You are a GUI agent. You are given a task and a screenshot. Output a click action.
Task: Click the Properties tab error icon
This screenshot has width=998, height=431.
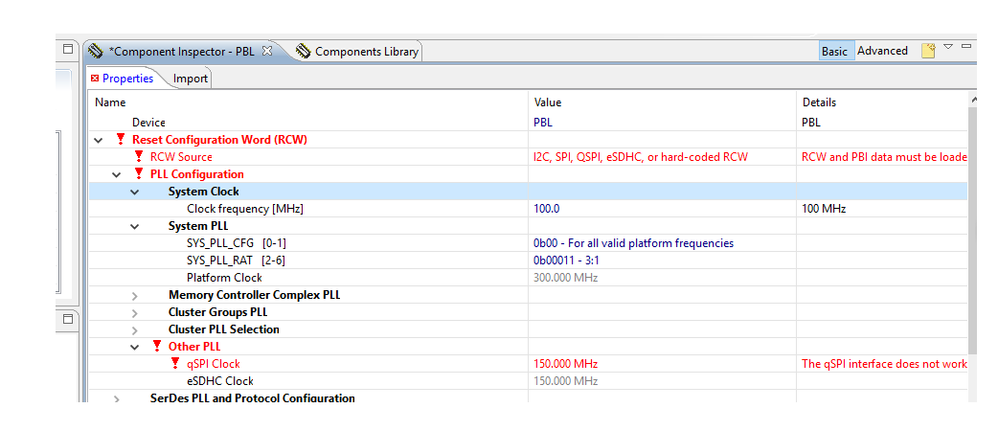(x=95, y=78)
